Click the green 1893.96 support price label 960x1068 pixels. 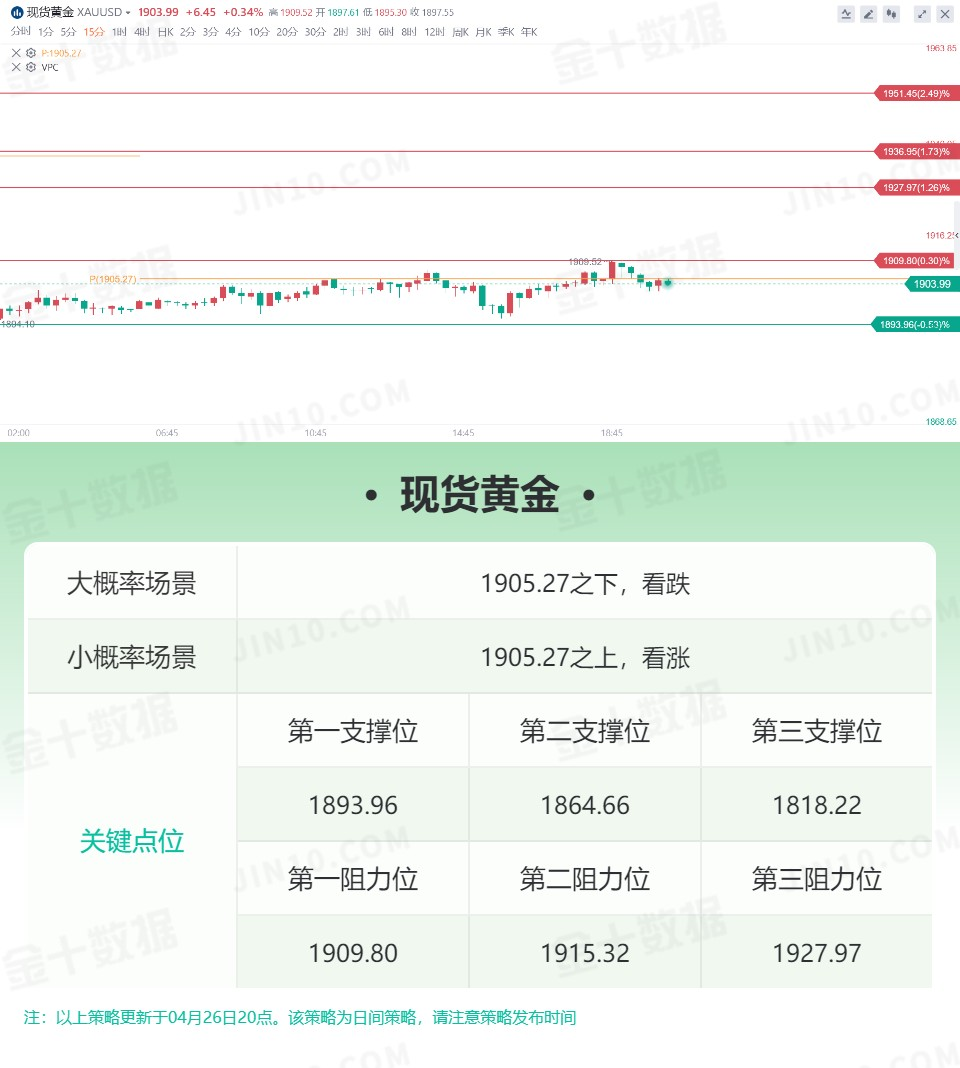915,324
